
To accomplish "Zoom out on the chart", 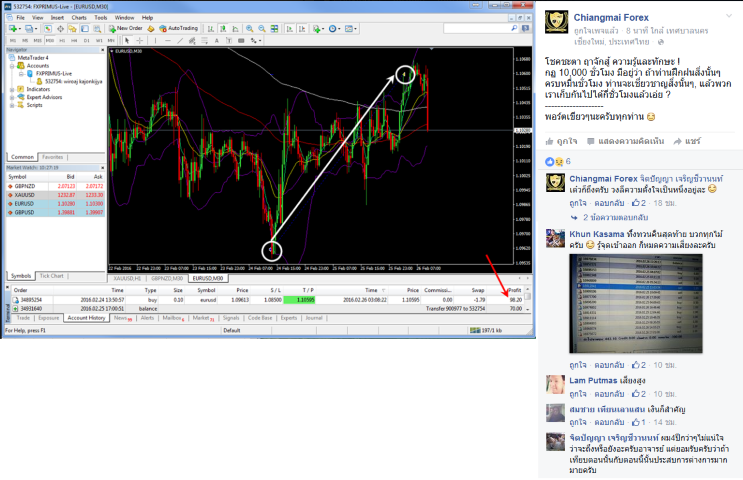I will (x=262, y=28).
